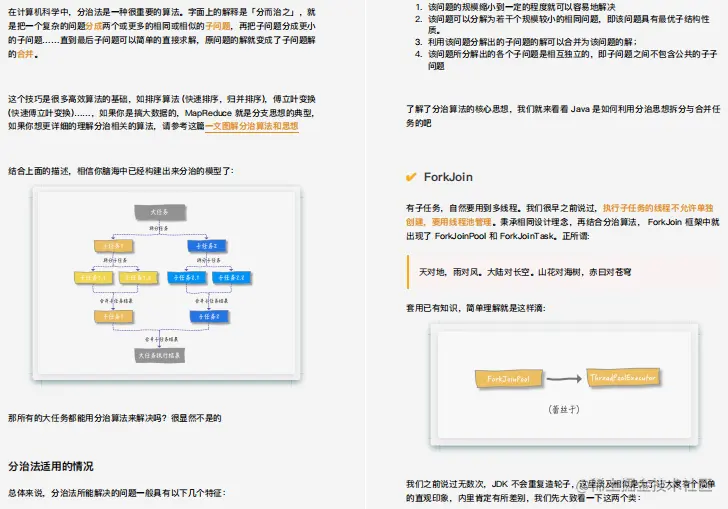Click the yellow ThreadPoolExecutor box in the diagram

point(623,378)
